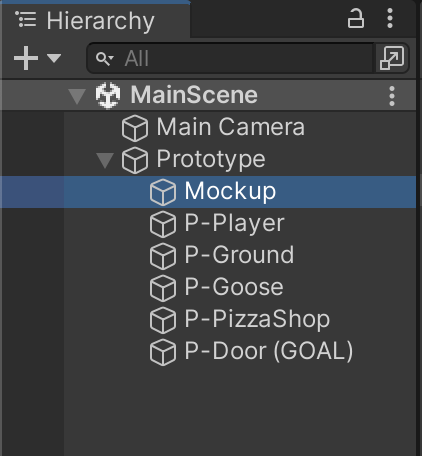
Task: Click the Hierarchy search field
Action: click(x=230, y=58)
